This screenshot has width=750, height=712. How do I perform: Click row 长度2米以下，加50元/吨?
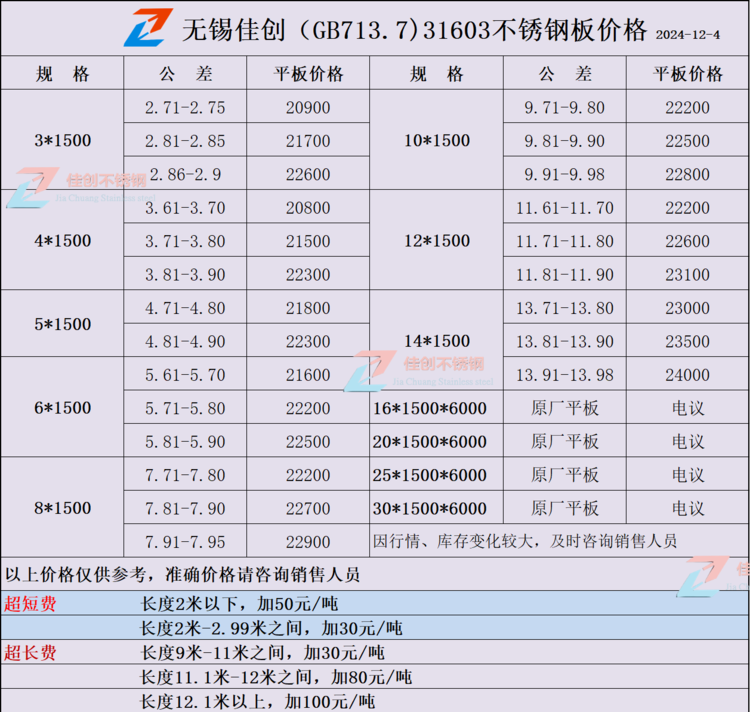coord(375,603)
